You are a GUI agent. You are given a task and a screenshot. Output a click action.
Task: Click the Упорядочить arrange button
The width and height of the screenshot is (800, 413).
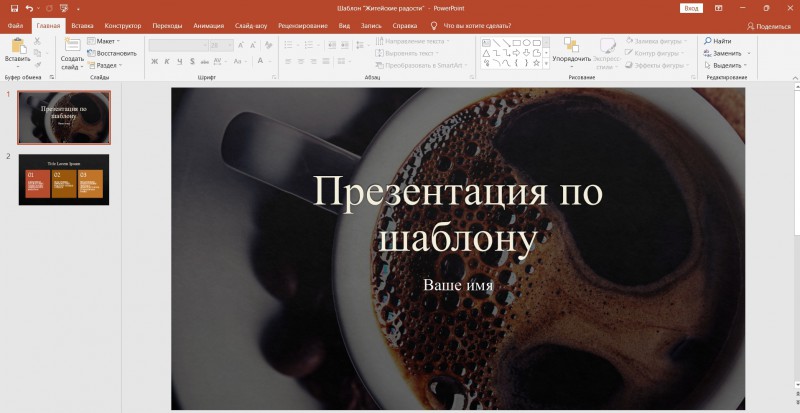[571, 53]
